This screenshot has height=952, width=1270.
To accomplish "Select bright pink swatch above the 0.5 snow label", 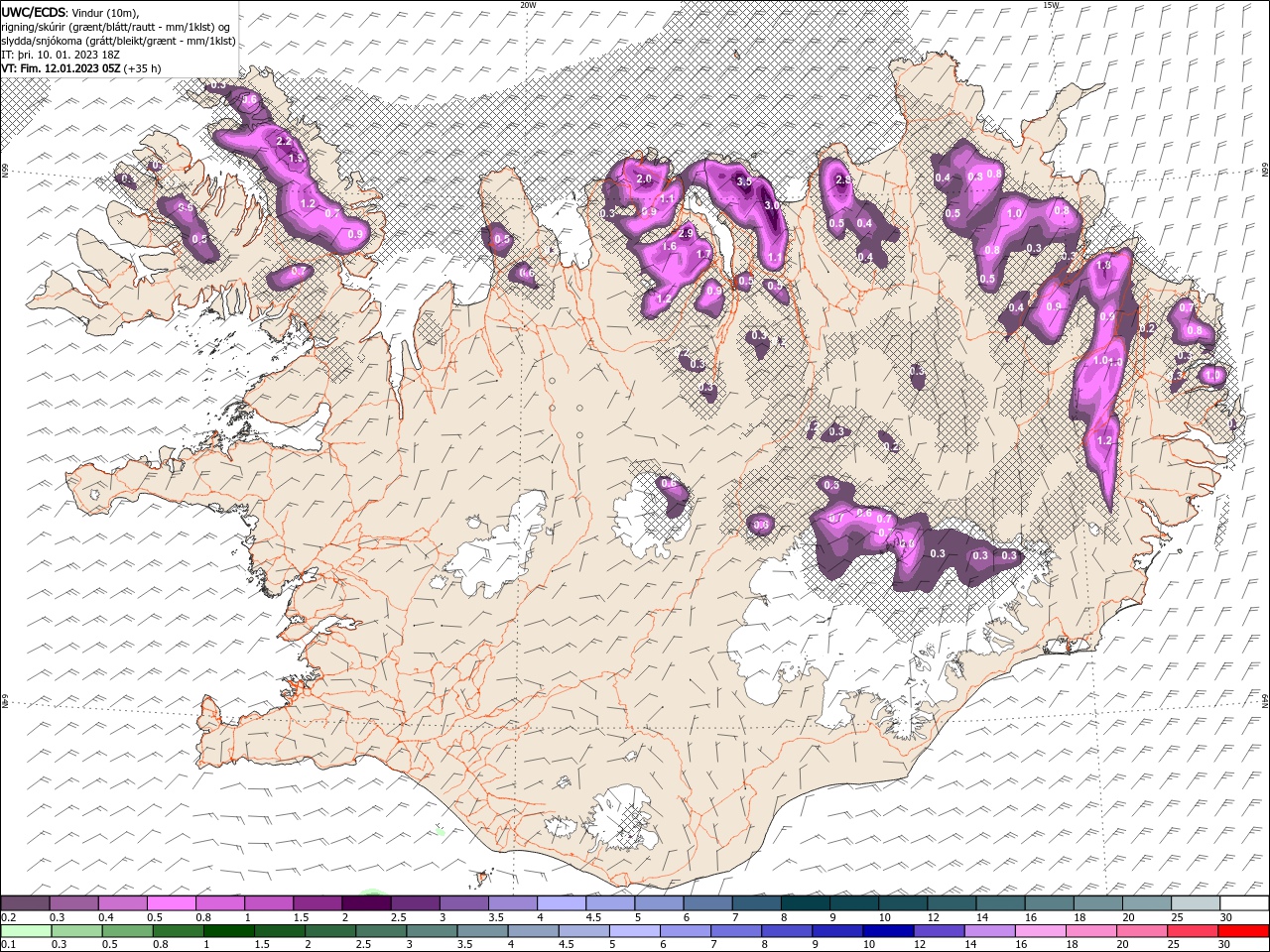I will (x=171, y=903).
